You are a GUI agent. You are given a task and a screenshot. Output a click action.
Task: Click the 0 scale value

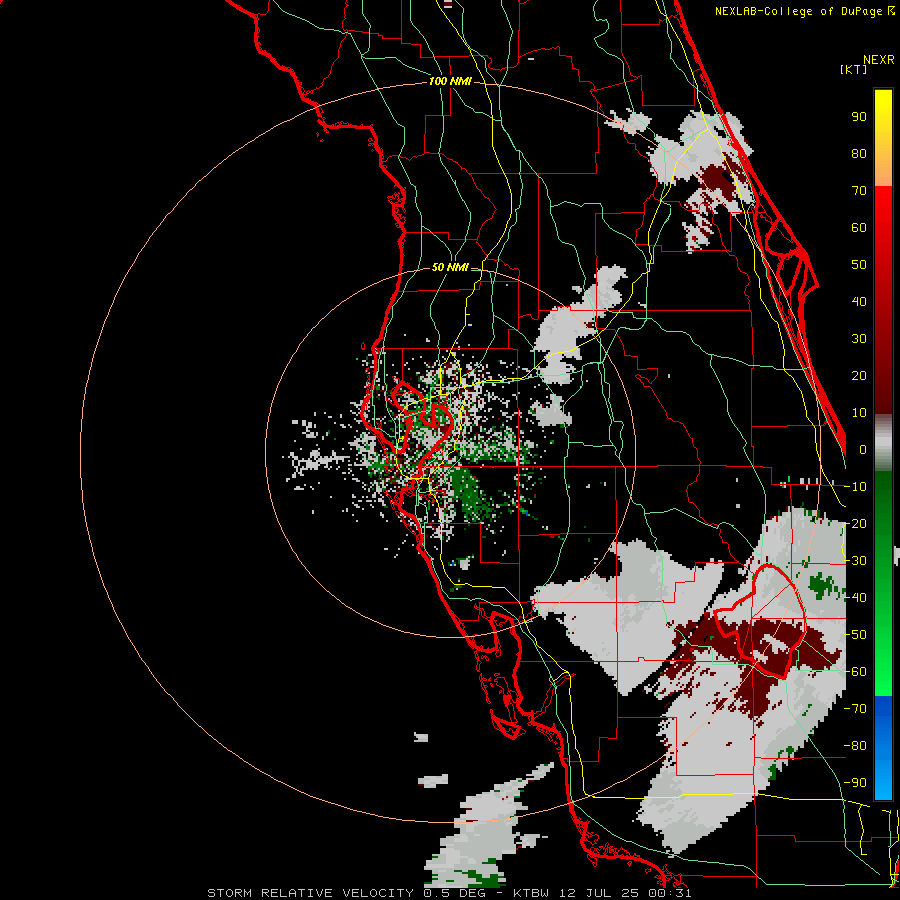863,450
